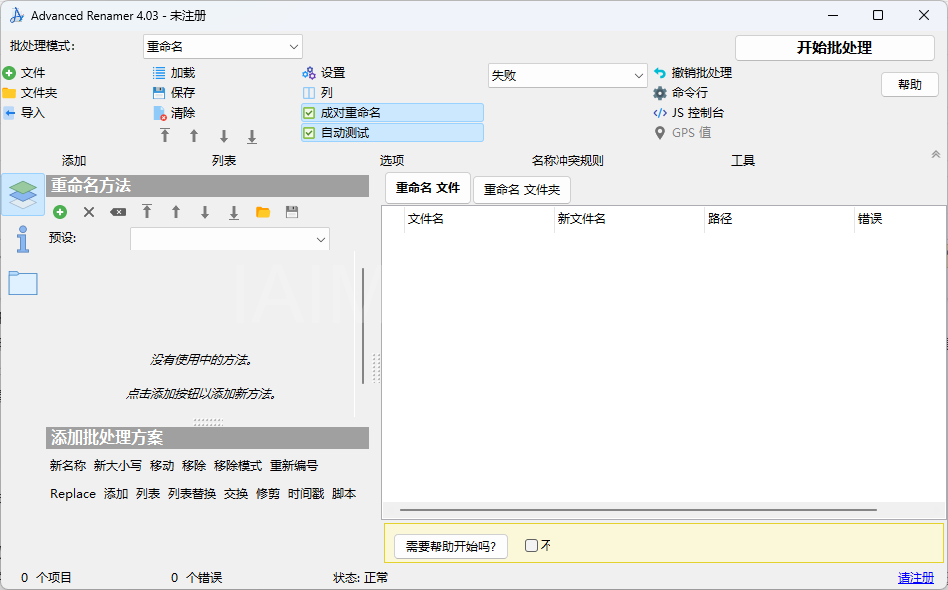Add the 移动 method
The width and height of the screenshot is (948, 590).
point(162,466)
